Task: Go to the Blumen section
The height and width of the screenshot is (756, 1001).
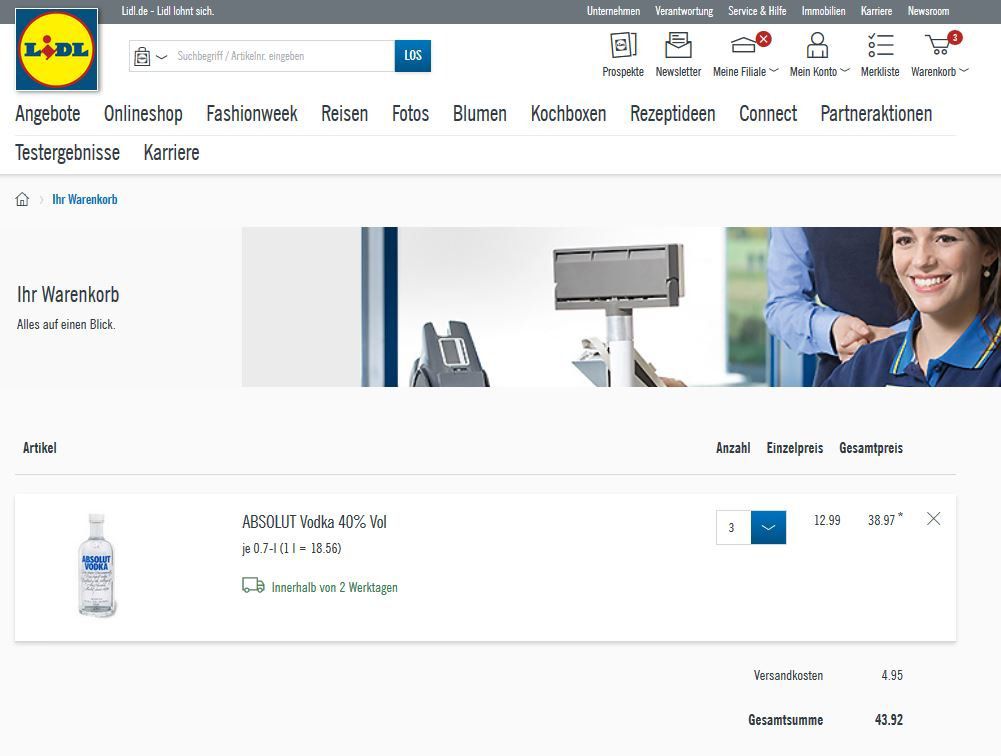Action: point(479,114)
